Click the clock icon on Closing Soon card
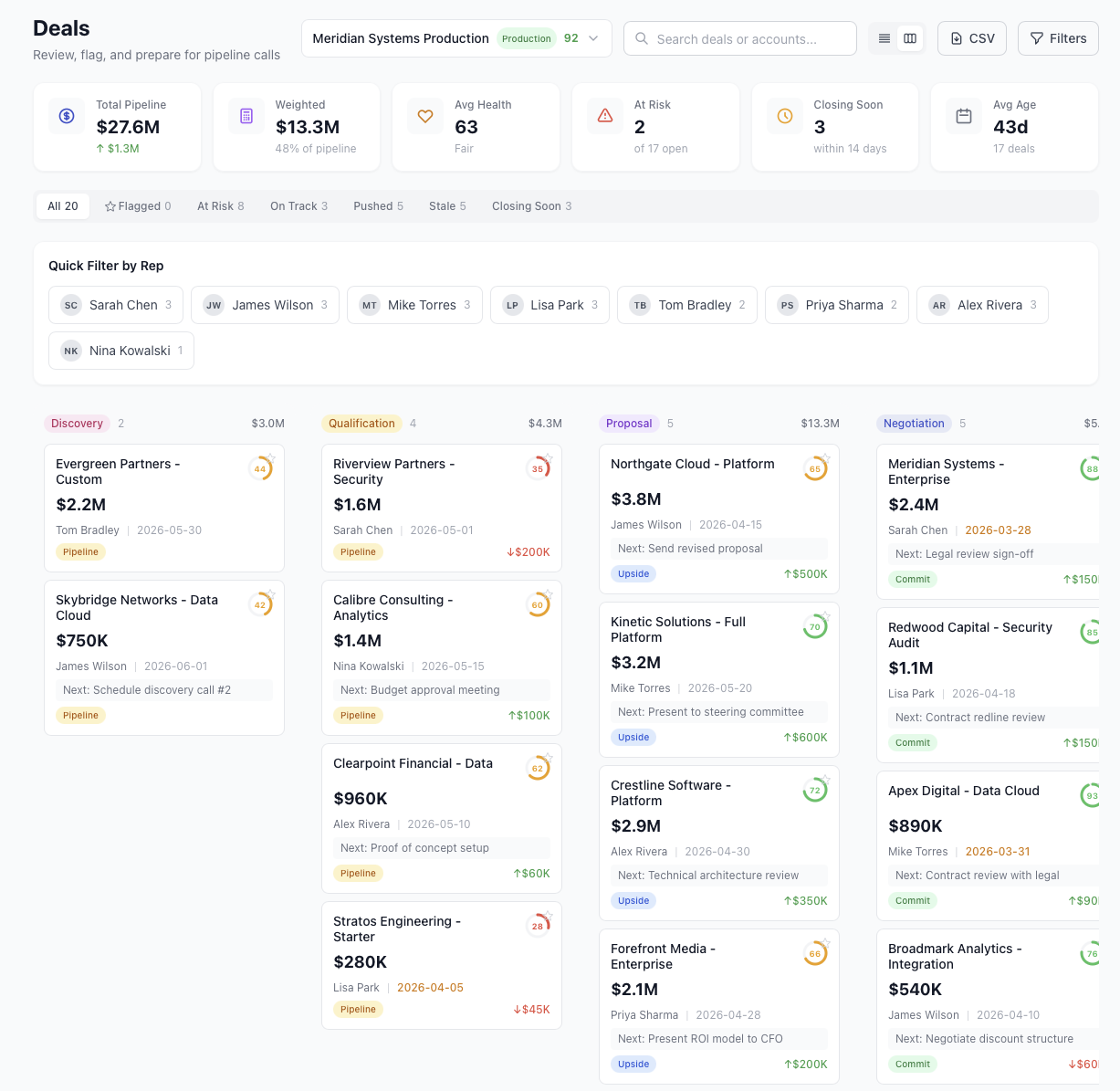 pyautogui.click(x=784, y=115)
